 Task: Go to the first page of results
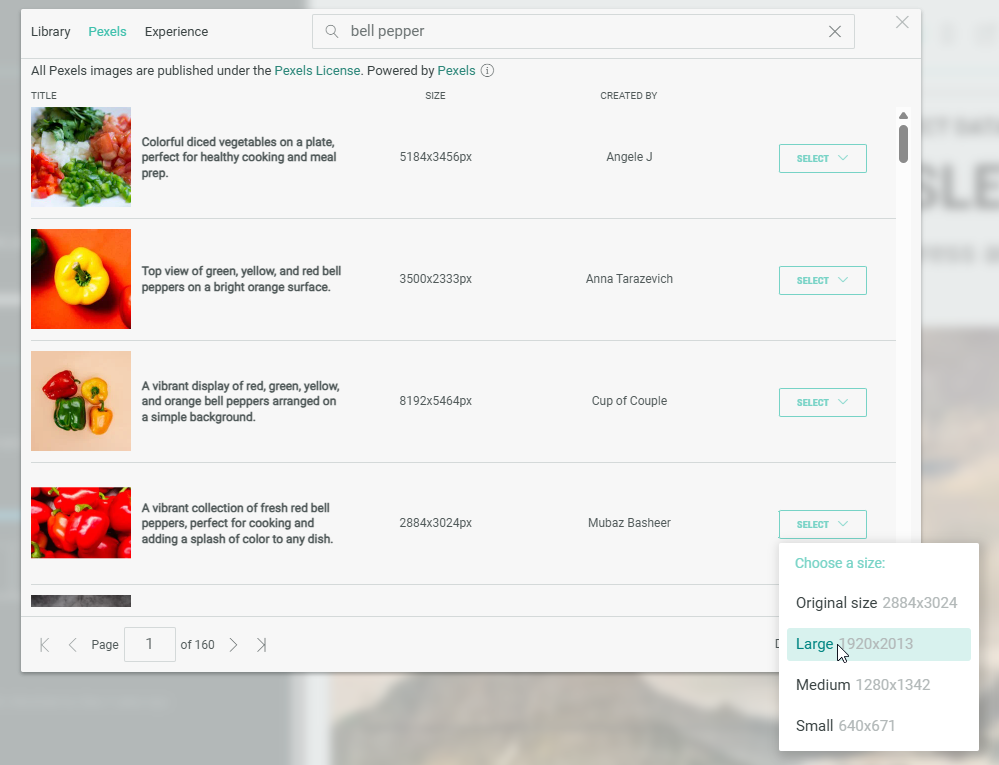tap(44, 645)
